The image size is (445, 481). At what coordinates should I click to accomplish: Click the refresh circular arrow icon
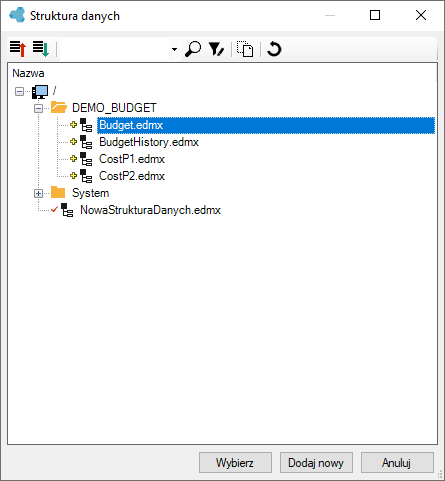[x=274, y=49]
